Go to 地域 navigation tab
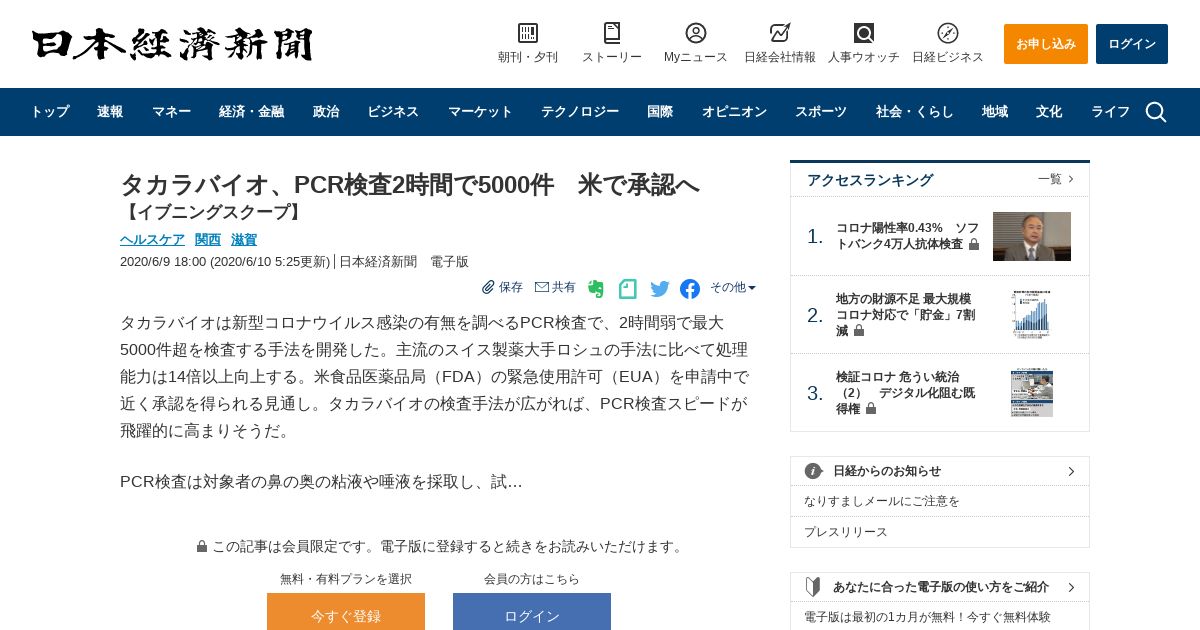1200x630 pixels. [995, 112]
